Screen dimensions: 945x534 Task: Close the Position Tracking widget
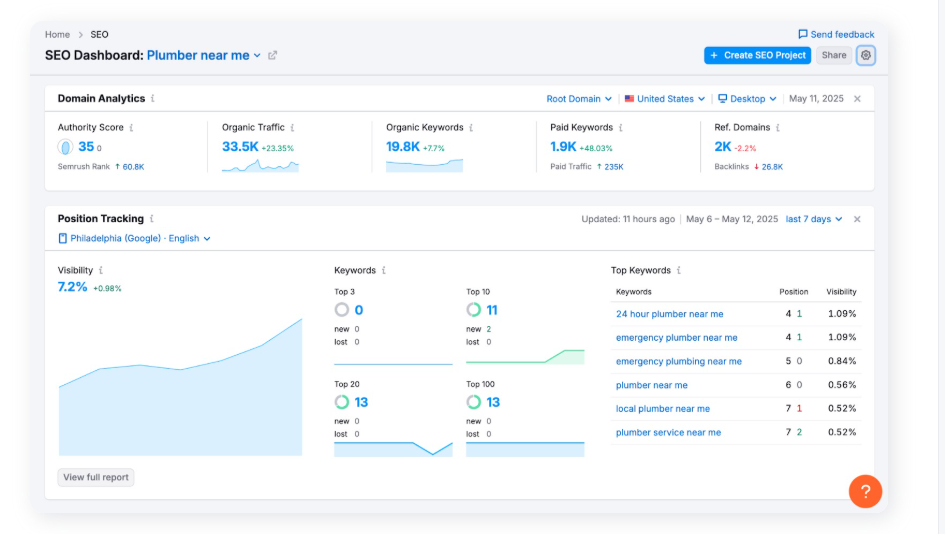coord(857,219)
